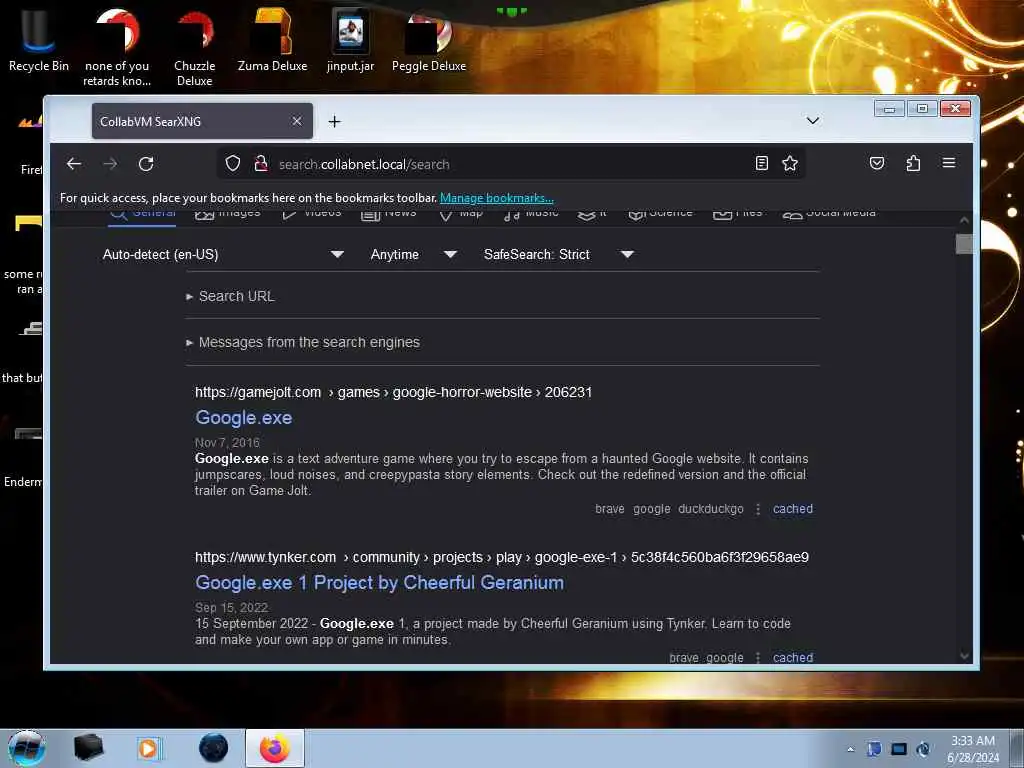Switch to the Videos search category
The image size is (1024, 768).
(x=312, y=214)
